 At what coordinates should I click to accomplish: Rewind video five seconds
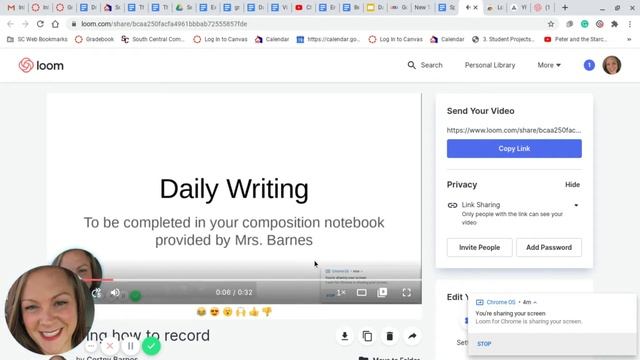pos(96,293)
